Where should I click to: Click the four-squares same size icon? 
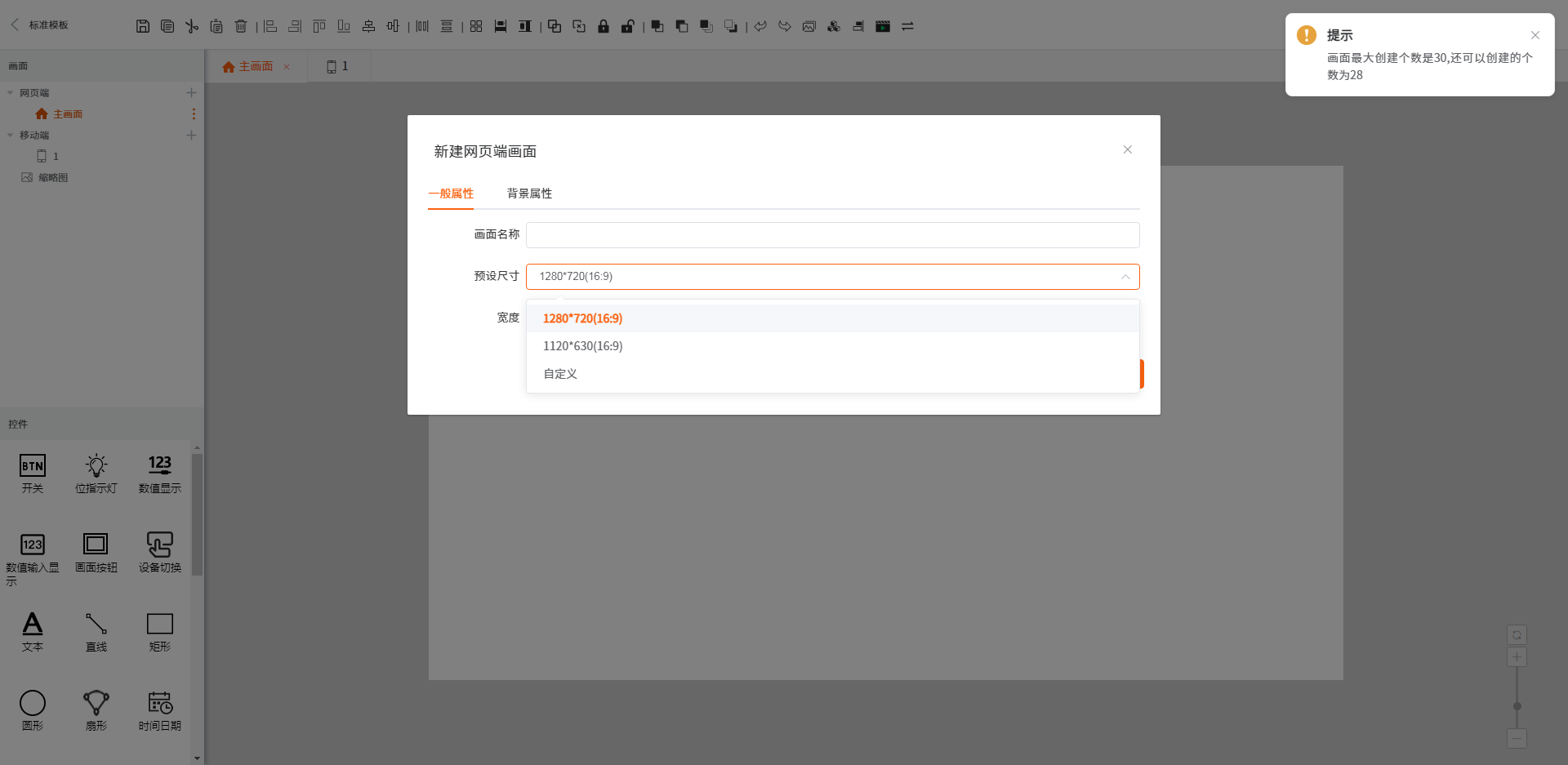coord(476,26)
